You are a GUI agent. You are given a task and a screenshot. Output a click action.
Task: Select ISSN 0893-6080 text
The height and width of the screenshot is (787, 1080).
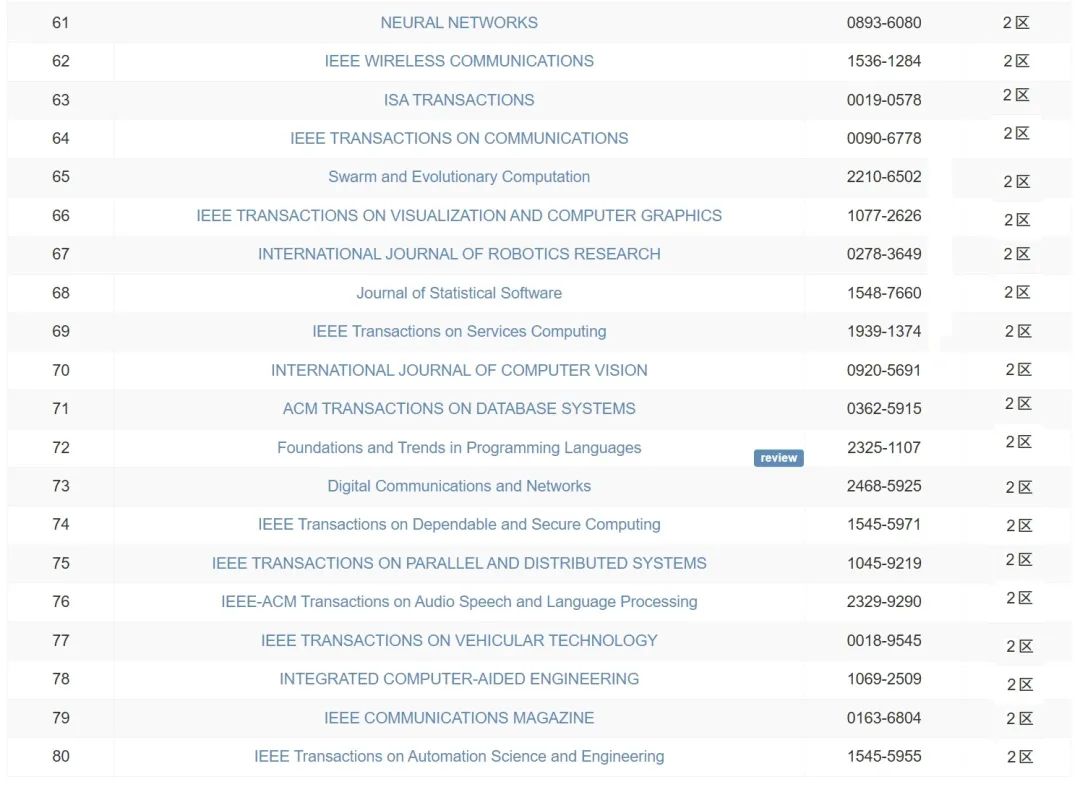pyautogui.click(x=884, y=23)
